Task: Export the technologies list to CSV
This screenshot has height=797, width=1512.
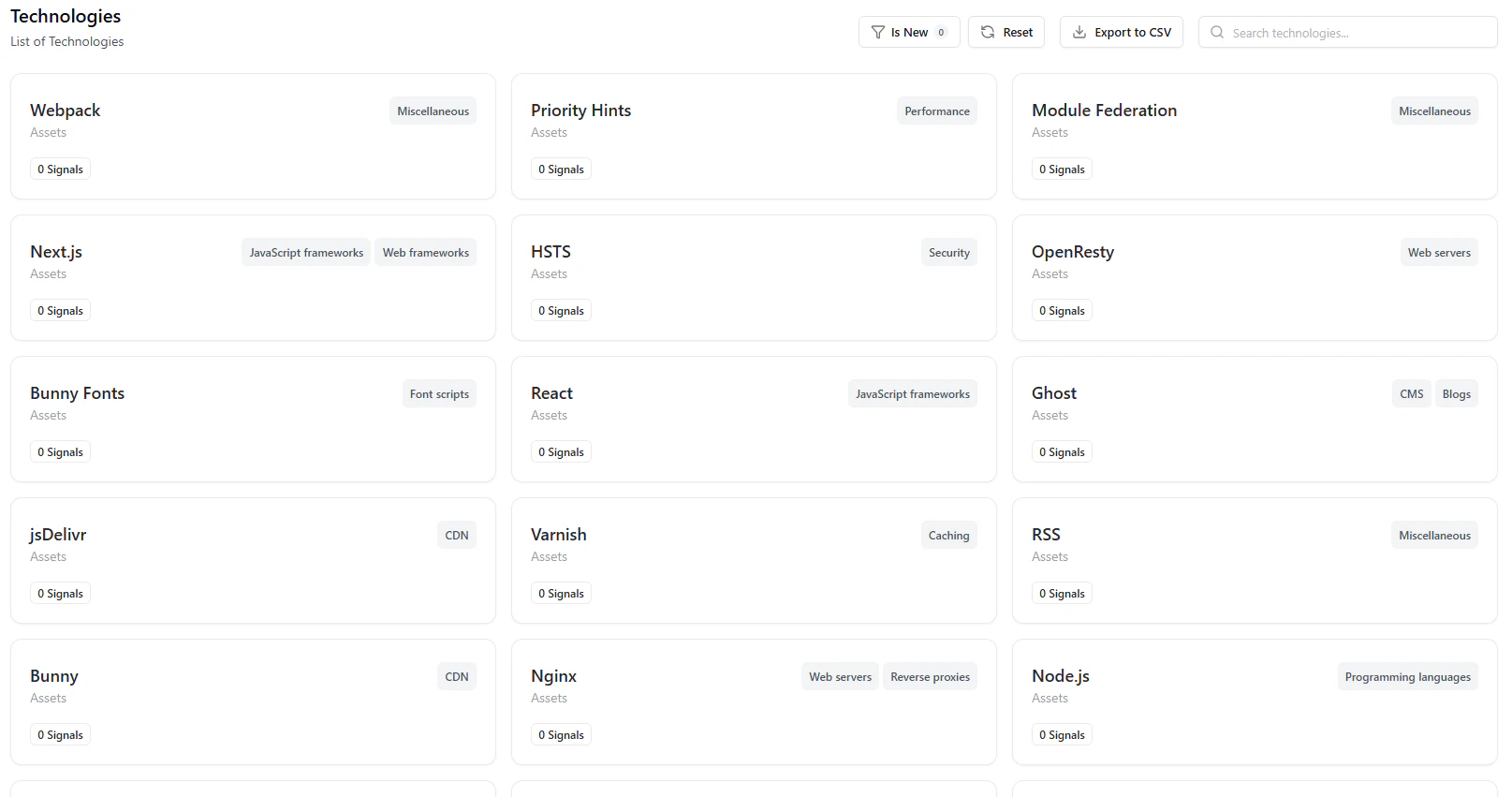Action: tap(1122, 32)
